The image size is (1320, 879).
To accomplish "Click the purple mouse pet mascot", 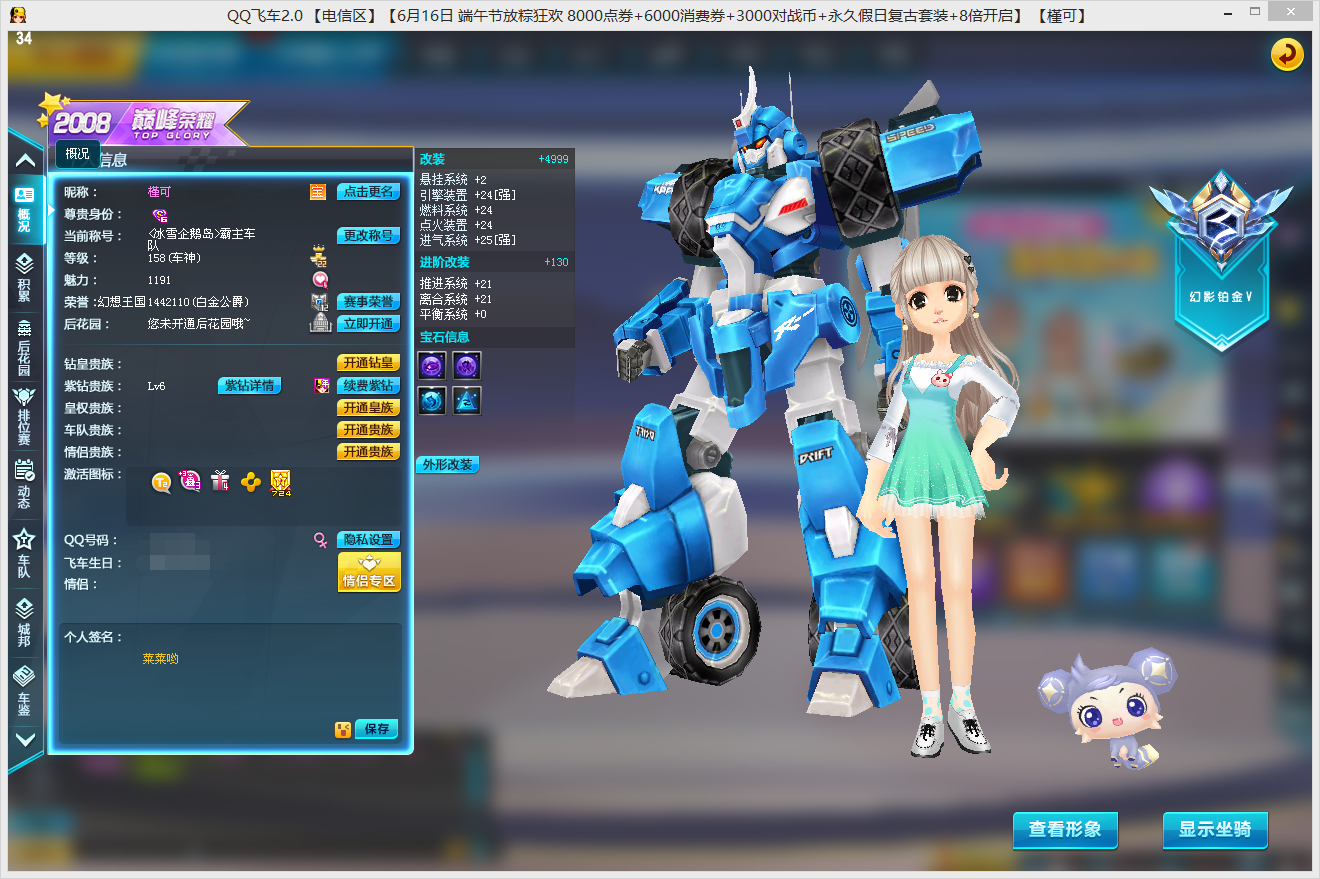I will (x=1106, y=709).
